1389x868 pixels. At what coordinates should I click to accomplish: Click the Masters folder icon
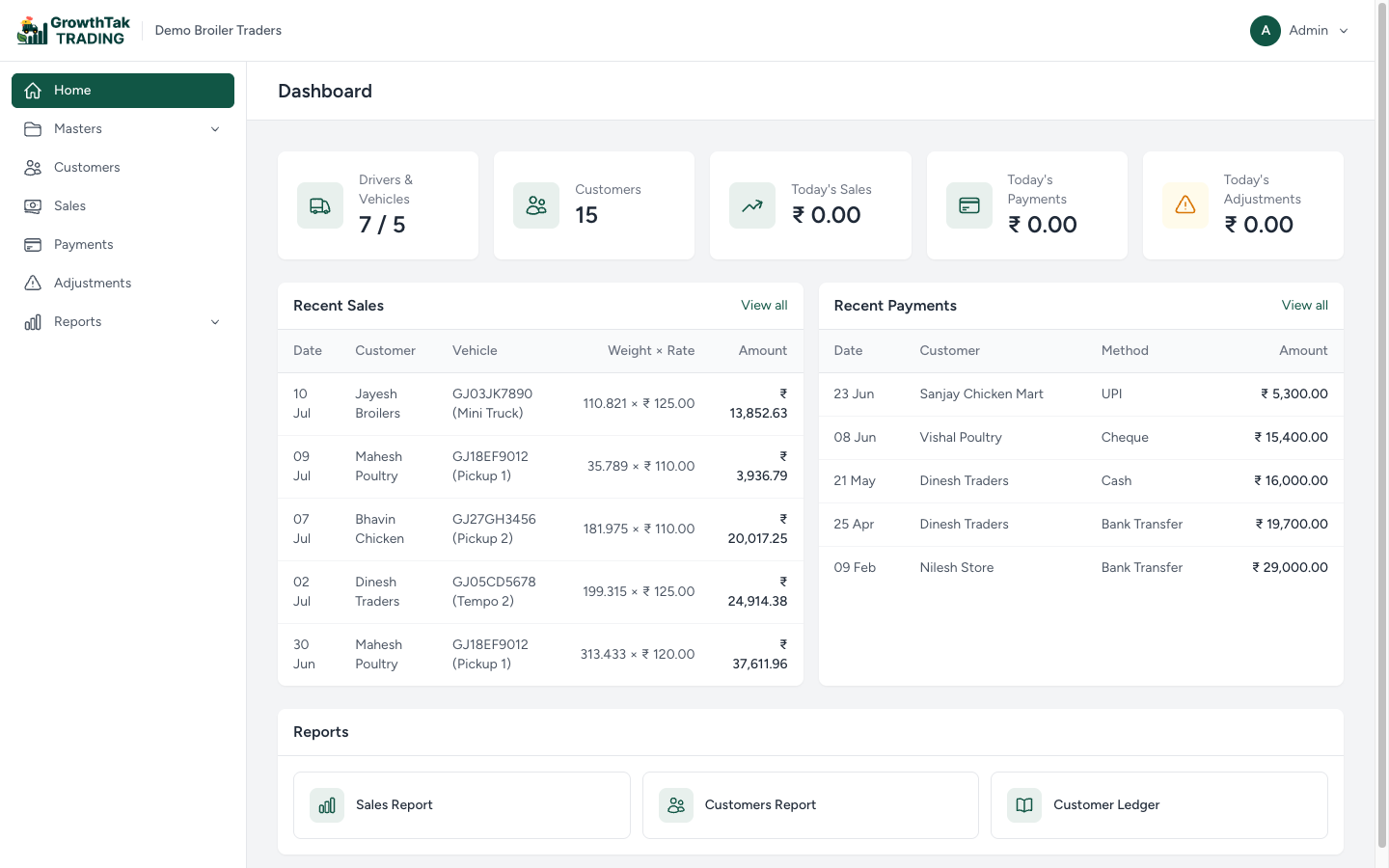[x=33, y=129]
